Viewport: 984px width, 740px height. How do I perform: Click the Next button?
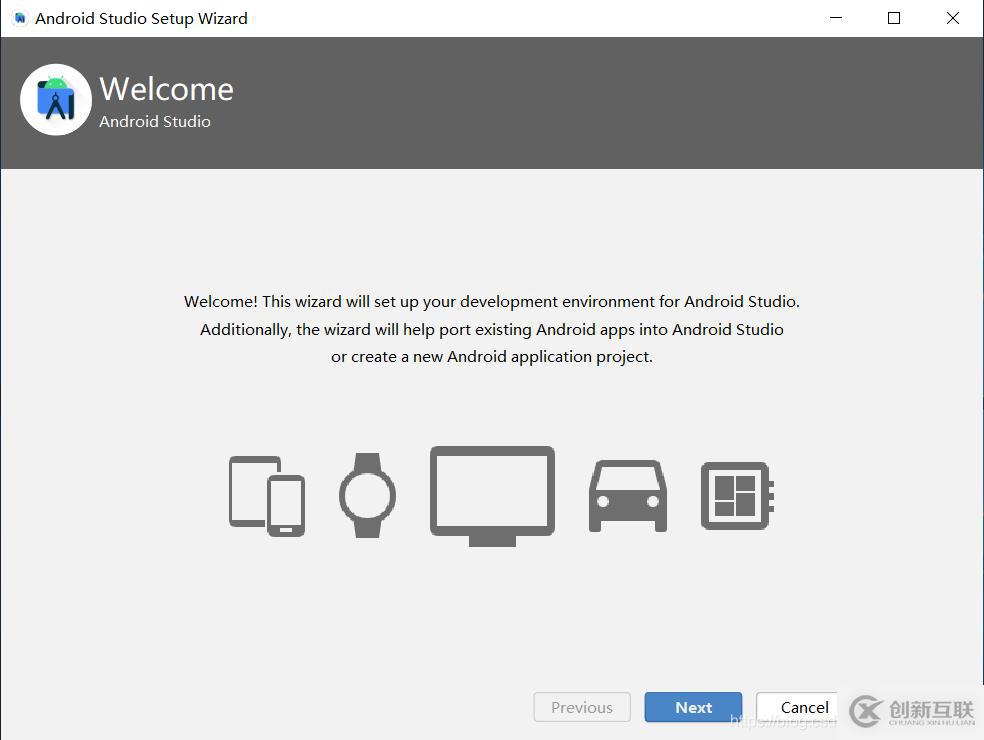click(x=693, y=707)
